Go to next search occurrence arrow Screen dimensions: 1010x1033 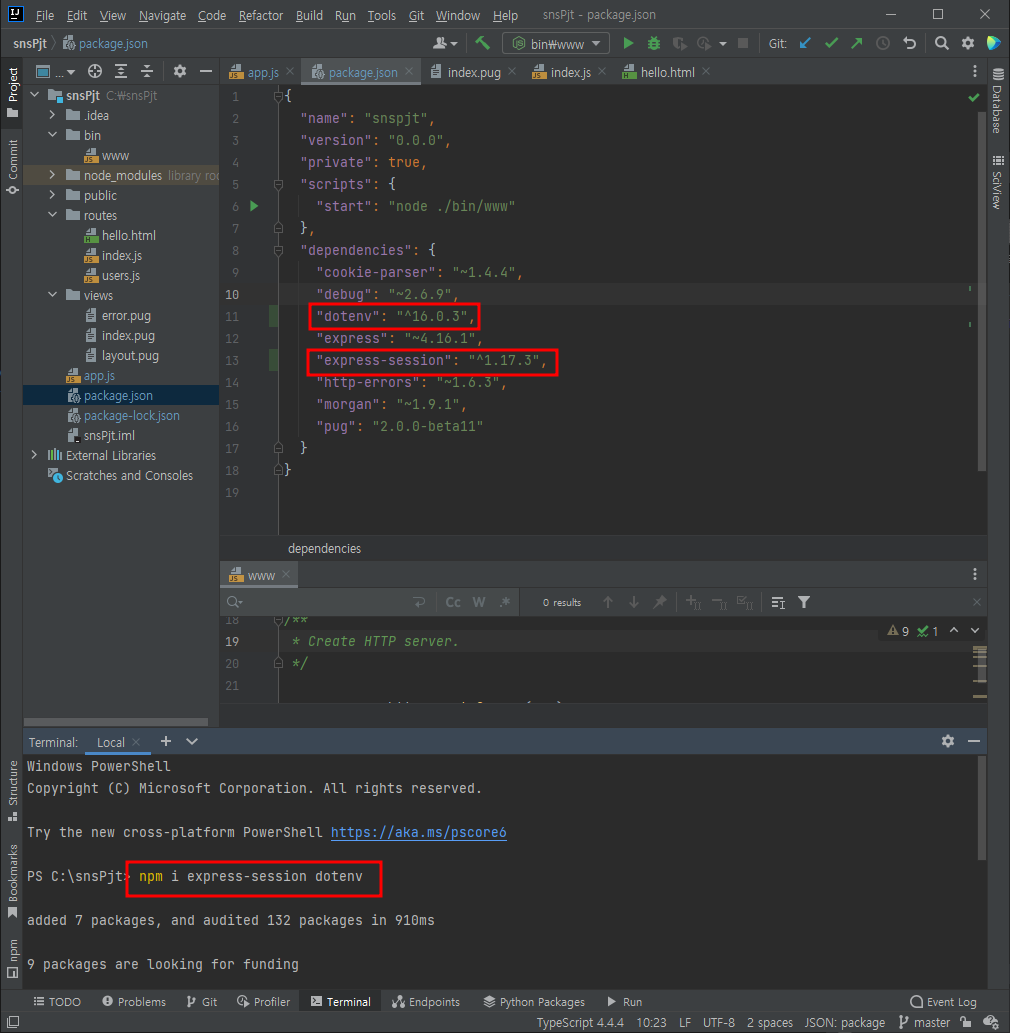click(634, 602)
